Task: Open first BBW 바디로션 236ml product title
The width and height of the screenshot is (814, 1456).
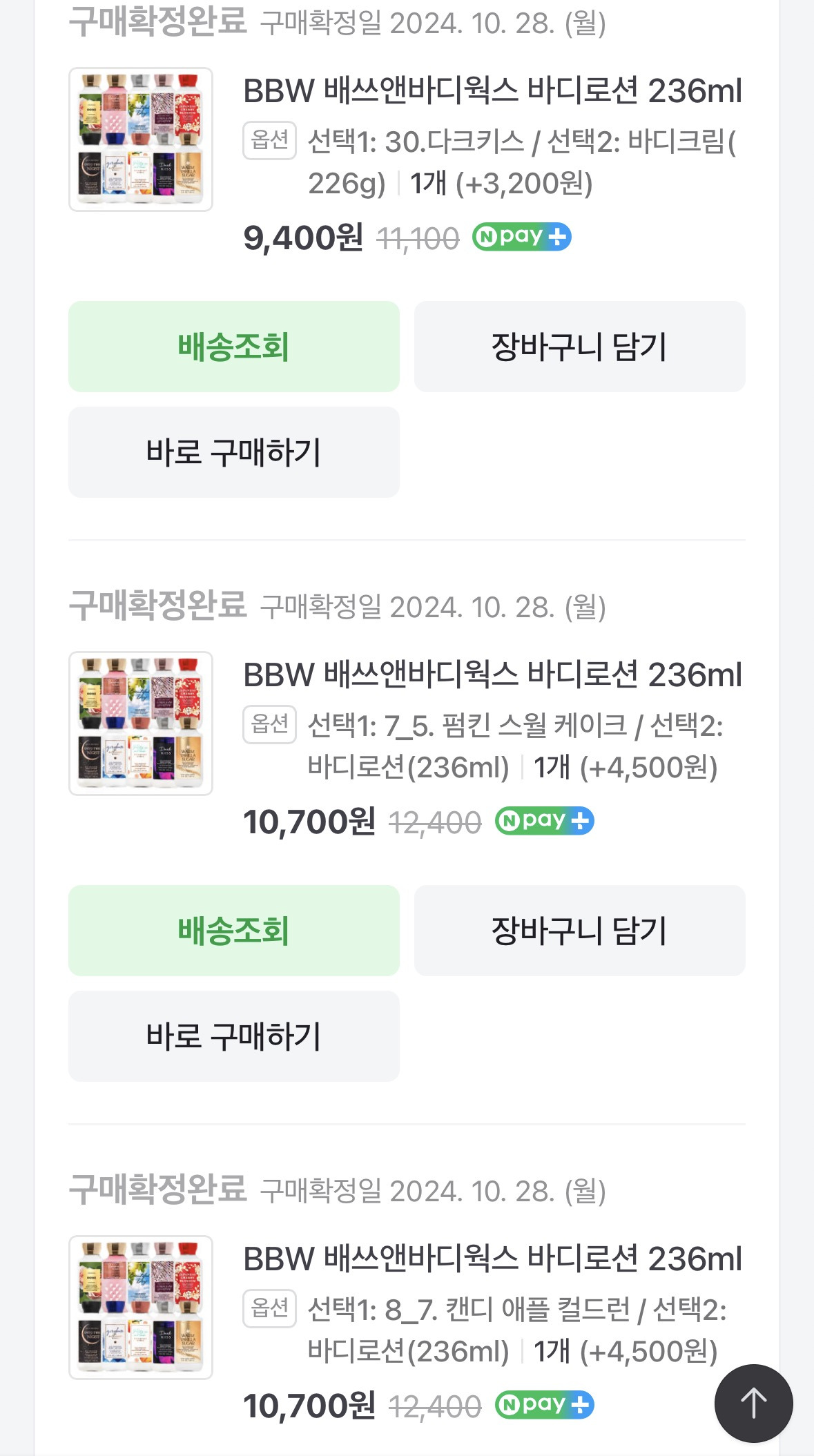Action: click(492, 91)
